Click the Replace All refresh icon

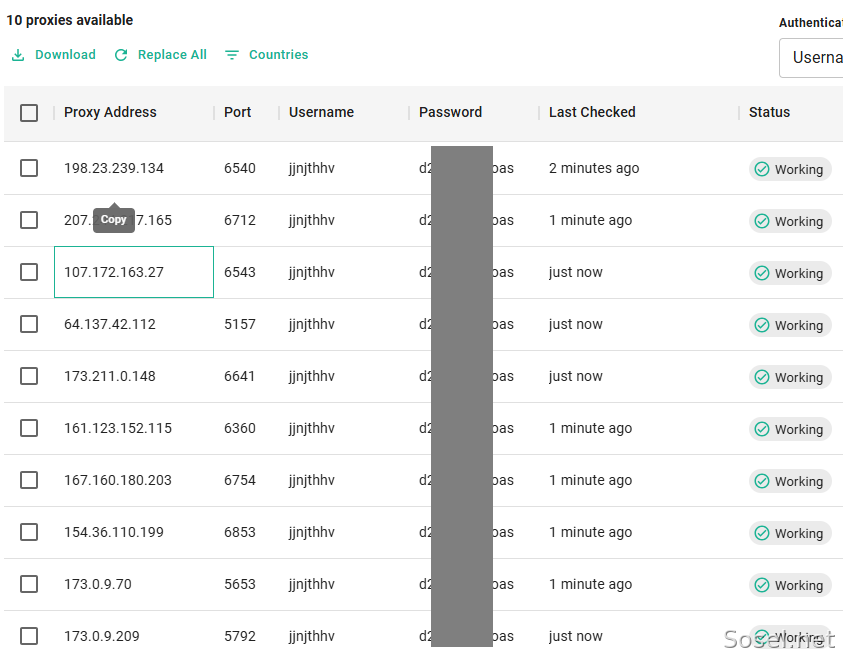pos(121,55)
